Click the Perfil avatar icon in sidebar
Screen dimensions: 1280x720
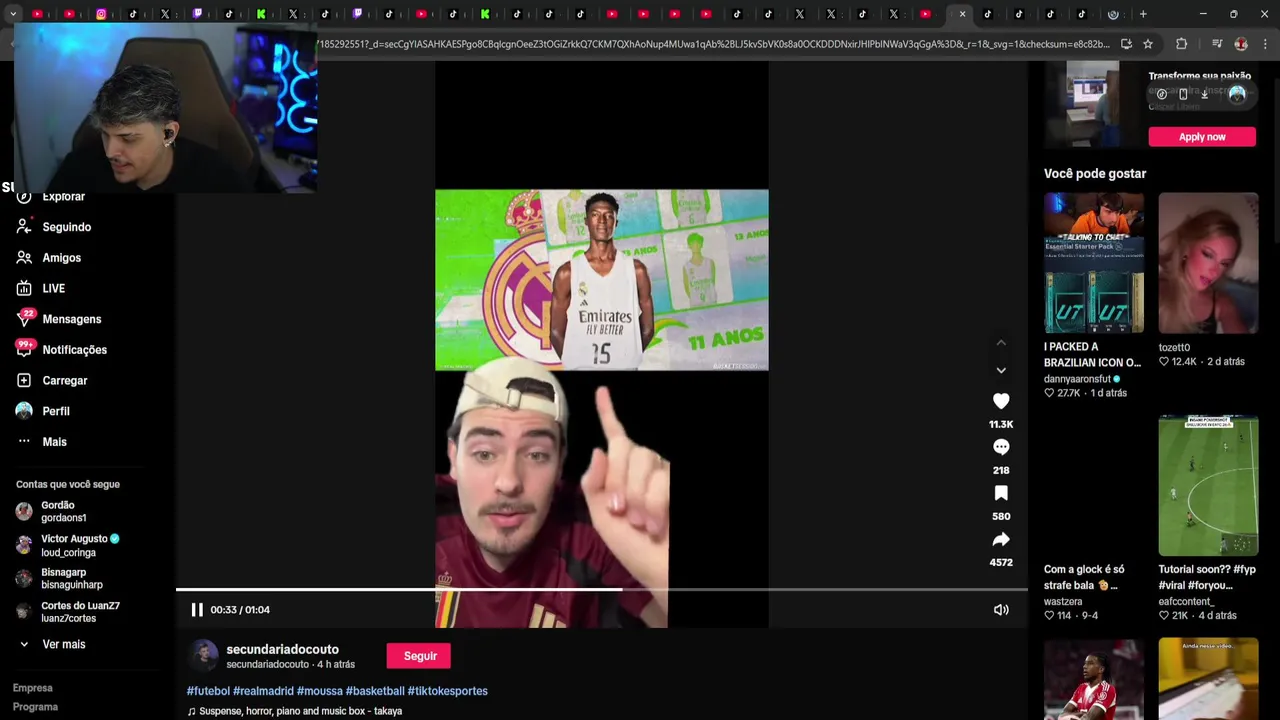click(24, 411)
